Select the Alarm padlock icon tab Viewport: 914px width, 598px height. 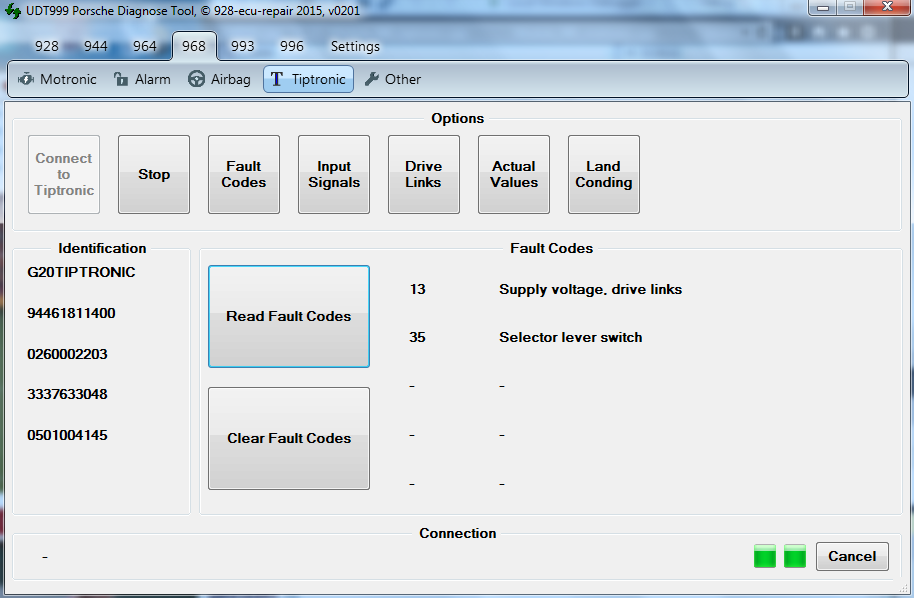(x=141, y=79)
